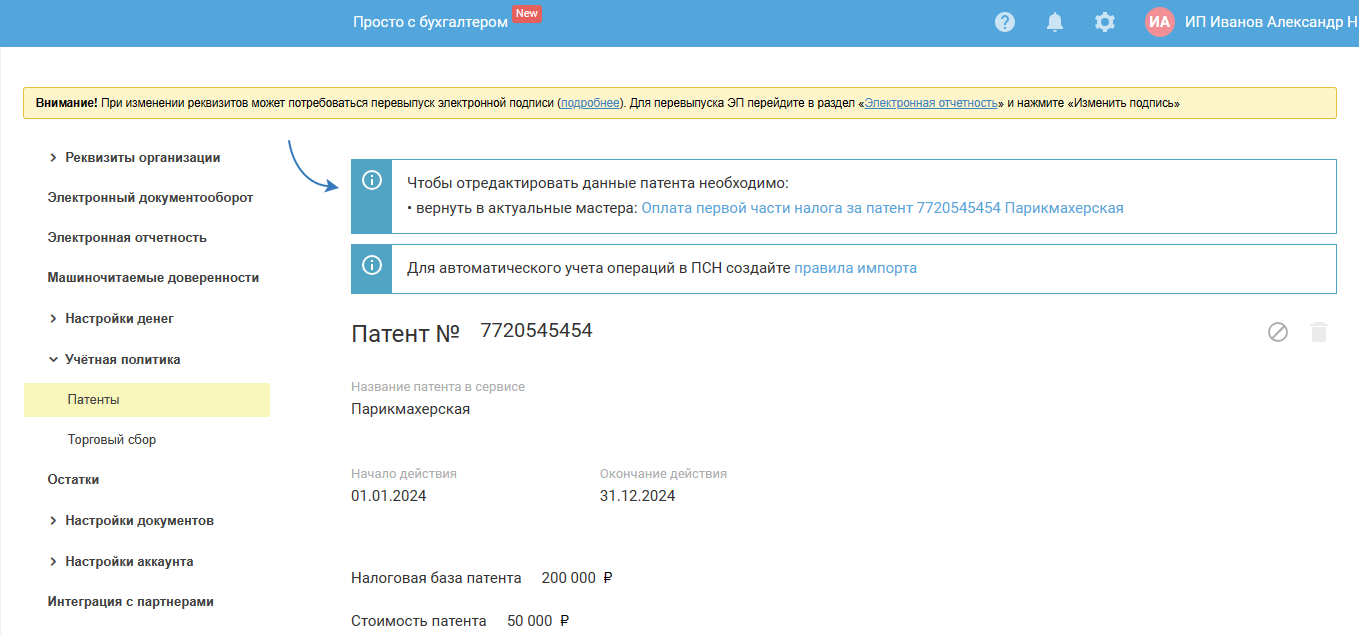Click Реквизиты организации label
This screenshot has height=635, width=1359.
click(x=143, y=158)
